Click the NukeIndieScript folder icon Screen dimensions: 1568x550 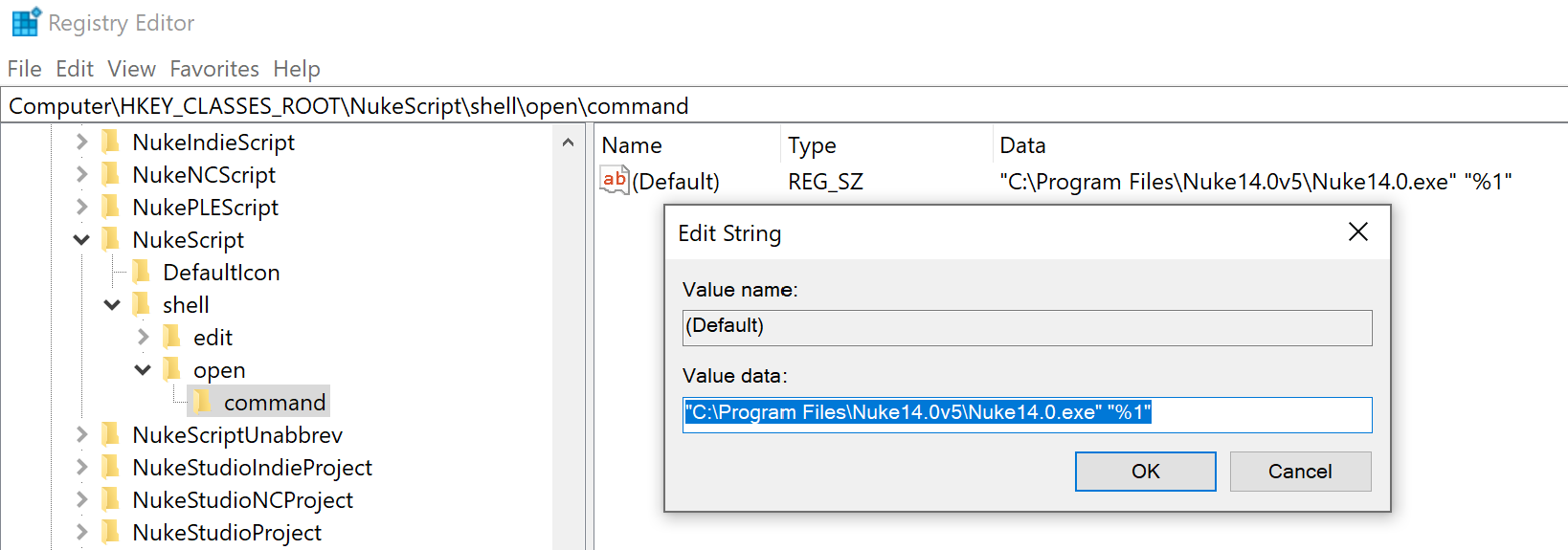(111, 142)
